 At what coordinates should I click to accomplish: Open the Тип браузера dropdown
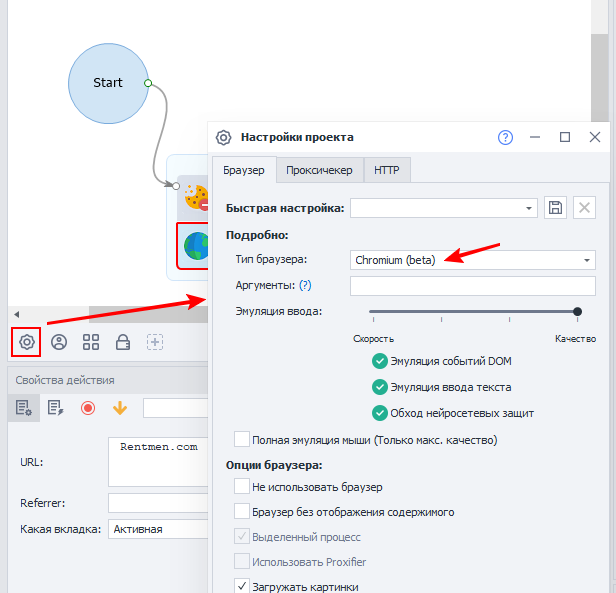click(x=473, y=260)
